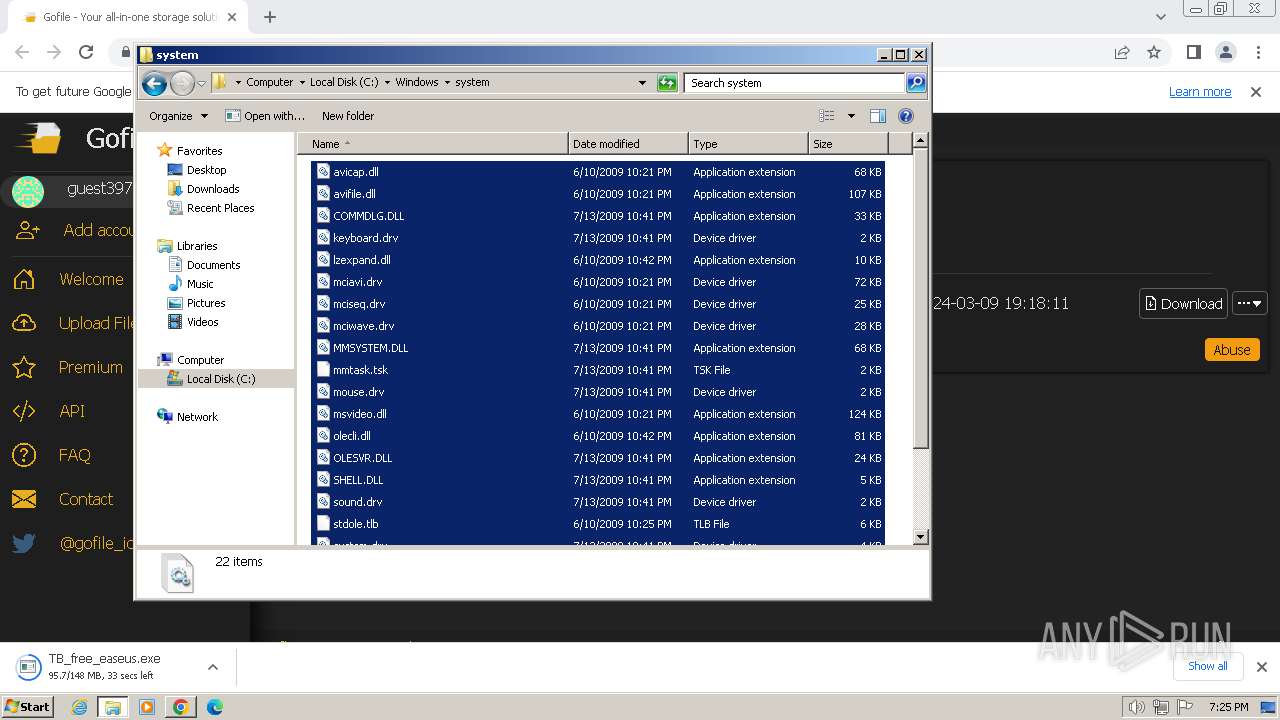Select Music library
This screenshot has height=720, width=1280.
200,284
